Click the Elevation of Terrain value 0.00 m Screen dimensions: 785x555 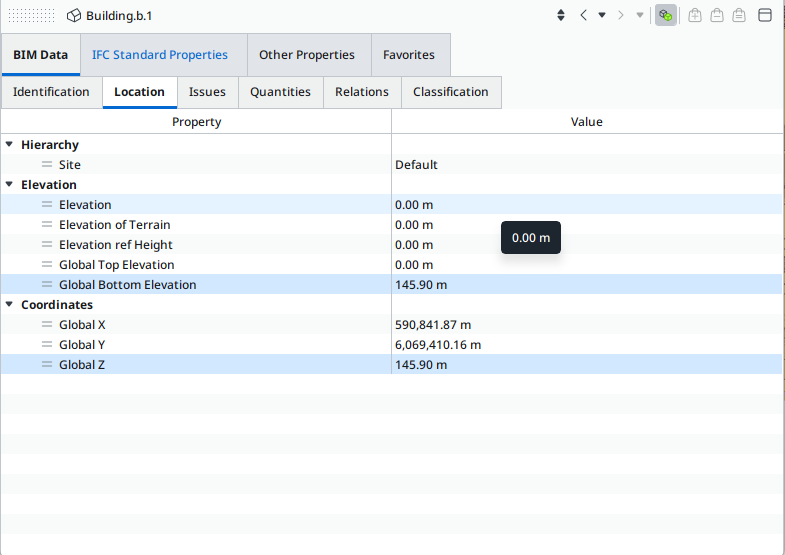click(x=414, y=225)
